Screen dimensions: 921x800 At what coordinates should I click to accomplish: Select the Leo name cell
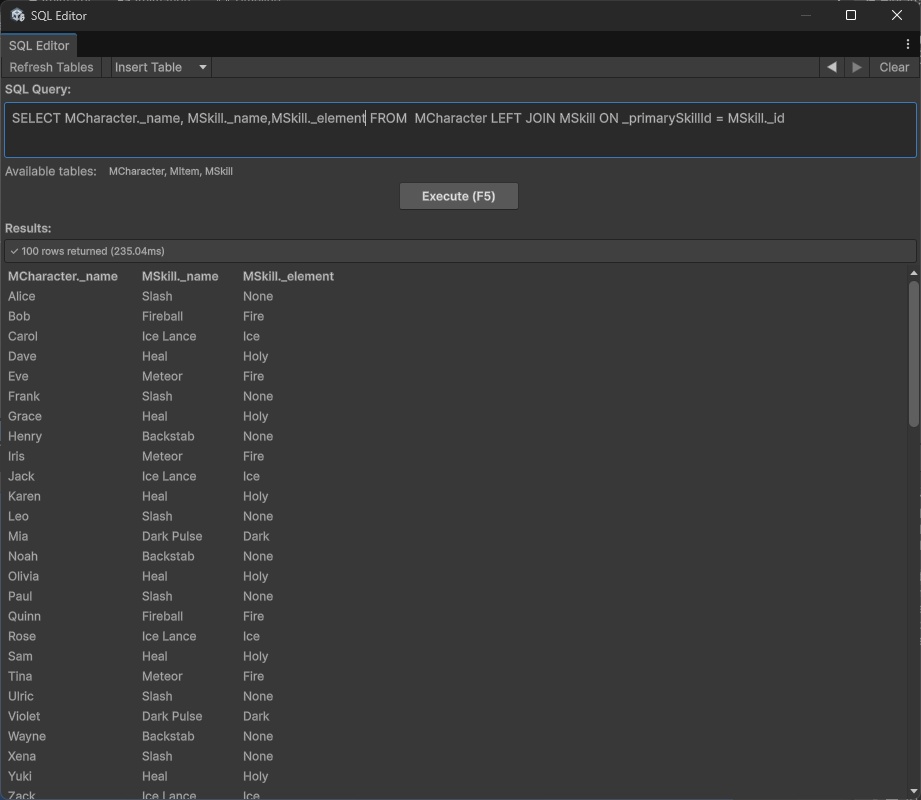[x=18, y=516]
